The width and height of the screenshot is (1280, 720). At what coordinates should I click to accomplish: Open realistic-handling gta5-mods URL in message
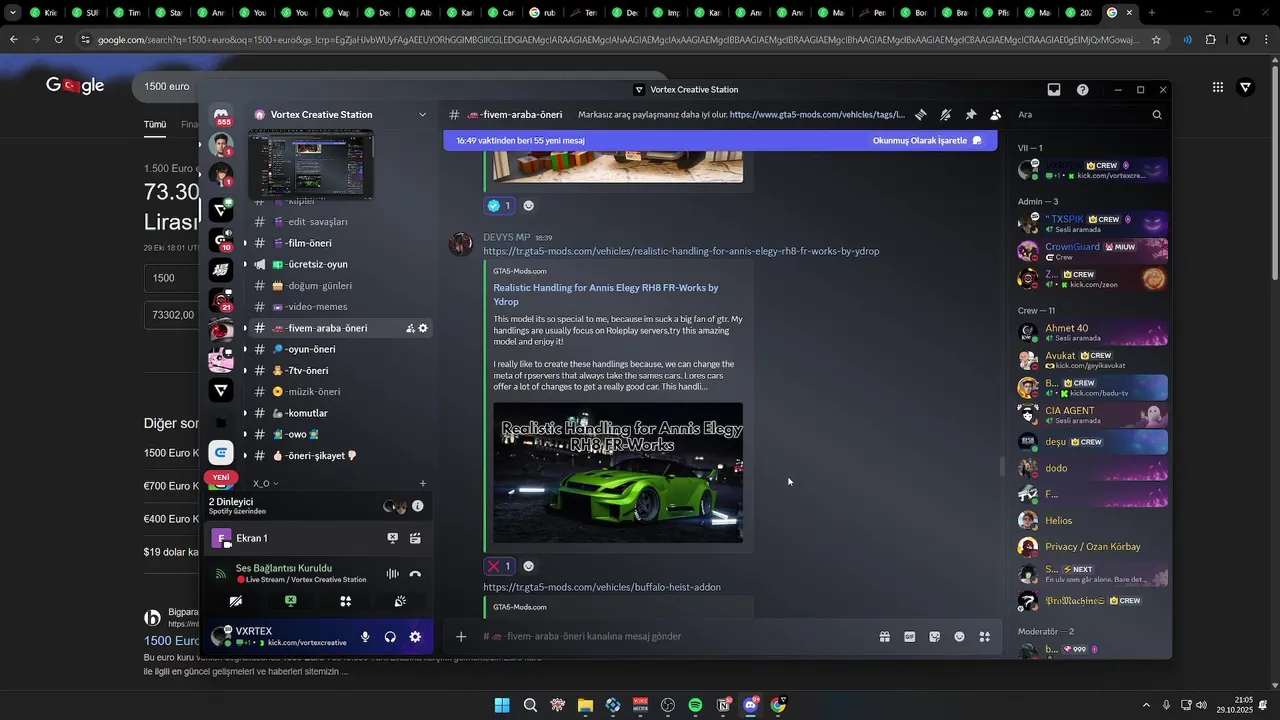[x=681, y=251]
